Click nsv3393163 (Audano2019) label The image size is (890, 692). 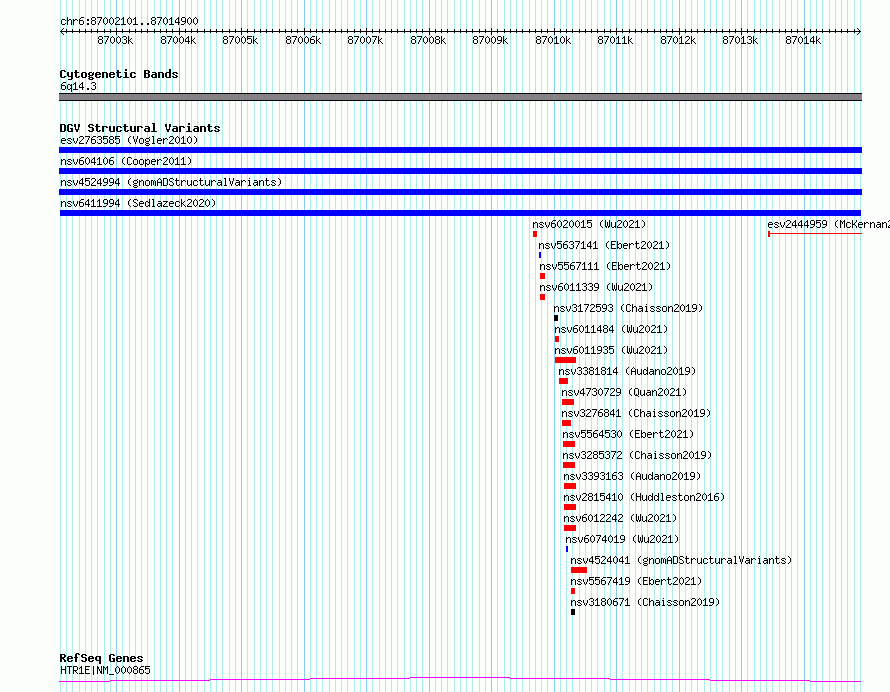pos(632,476)
